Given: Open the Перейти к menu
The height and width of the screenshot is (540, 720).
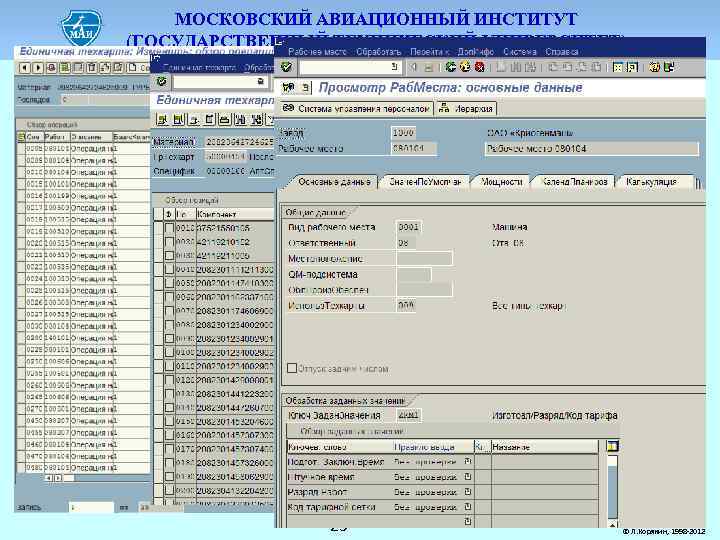Looking at the screenshot, I should [430, 52].
